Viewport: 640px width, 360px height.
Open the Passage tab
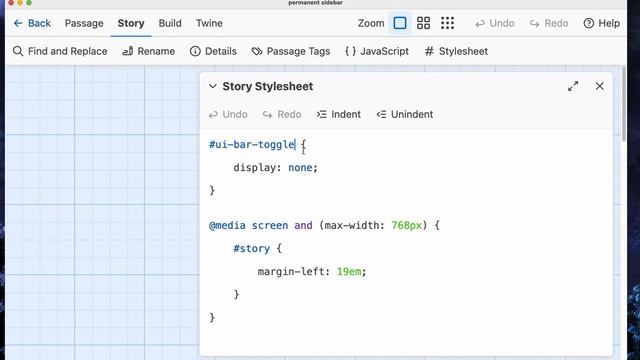tap(84, 23)
